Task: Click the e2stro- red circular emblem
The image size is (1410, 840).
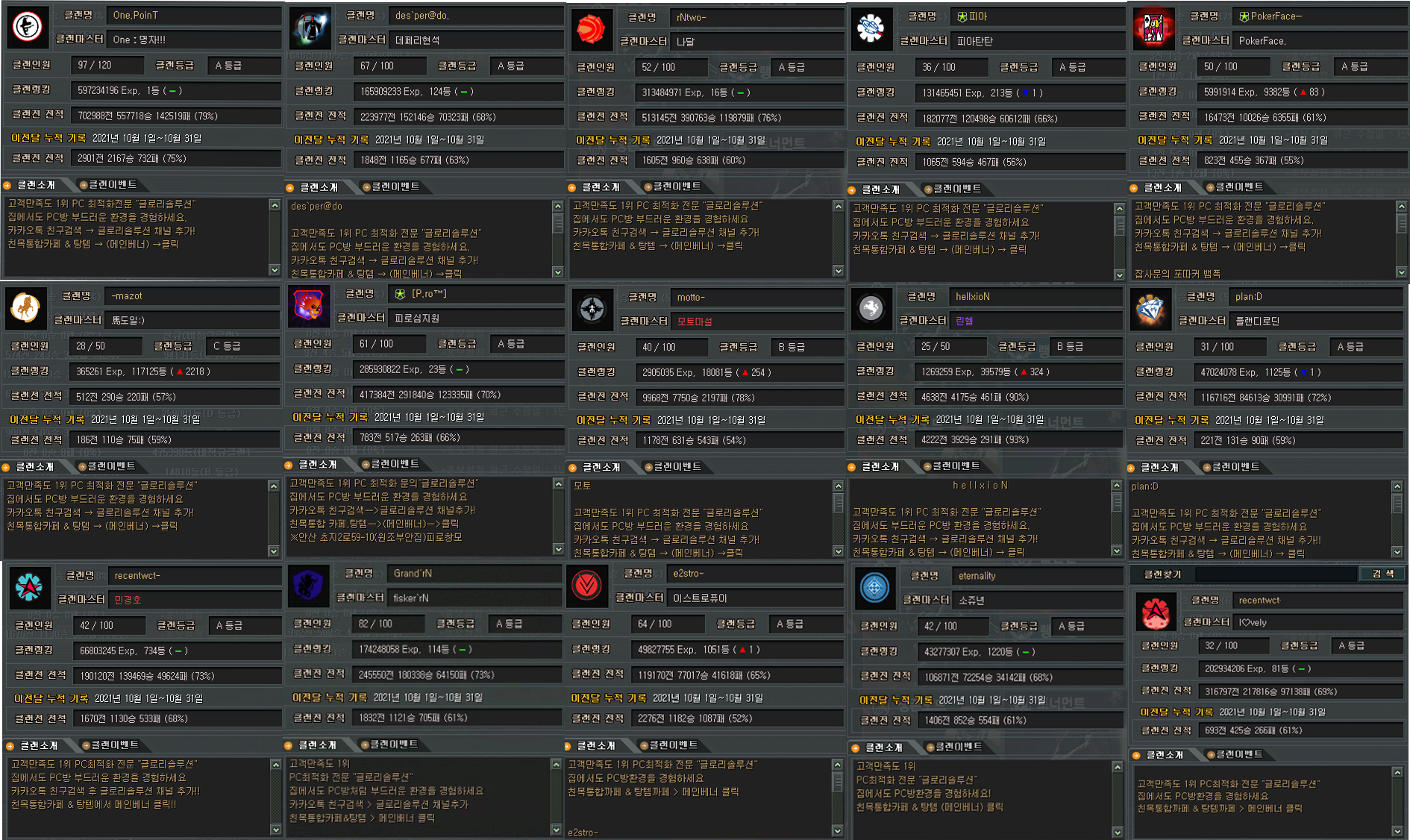Action: coord(587,585)
